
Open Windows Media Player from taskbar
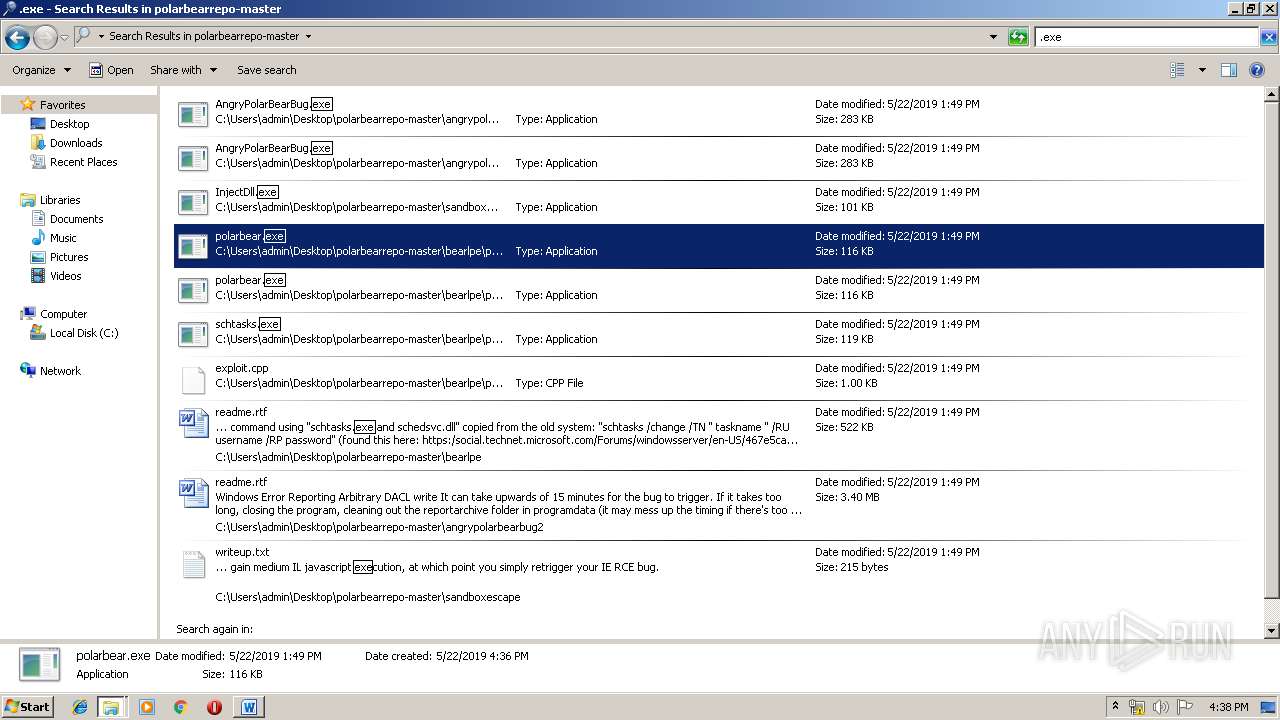tap(147, 707)
